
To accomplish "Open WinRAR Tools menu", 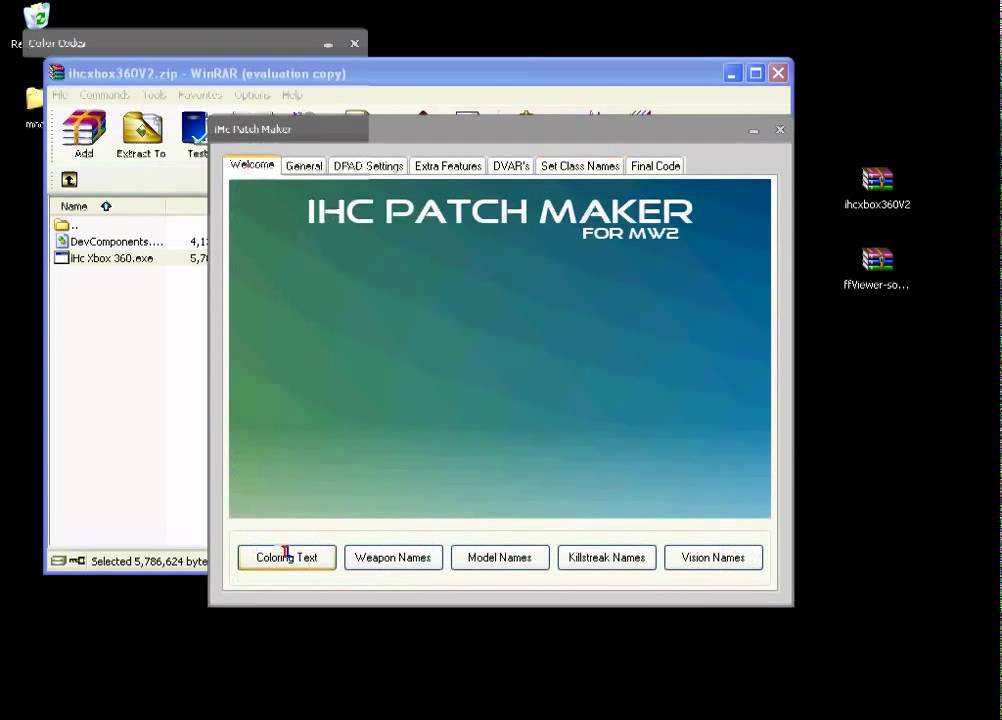I will pyautogui.click(x=154, y=95).
